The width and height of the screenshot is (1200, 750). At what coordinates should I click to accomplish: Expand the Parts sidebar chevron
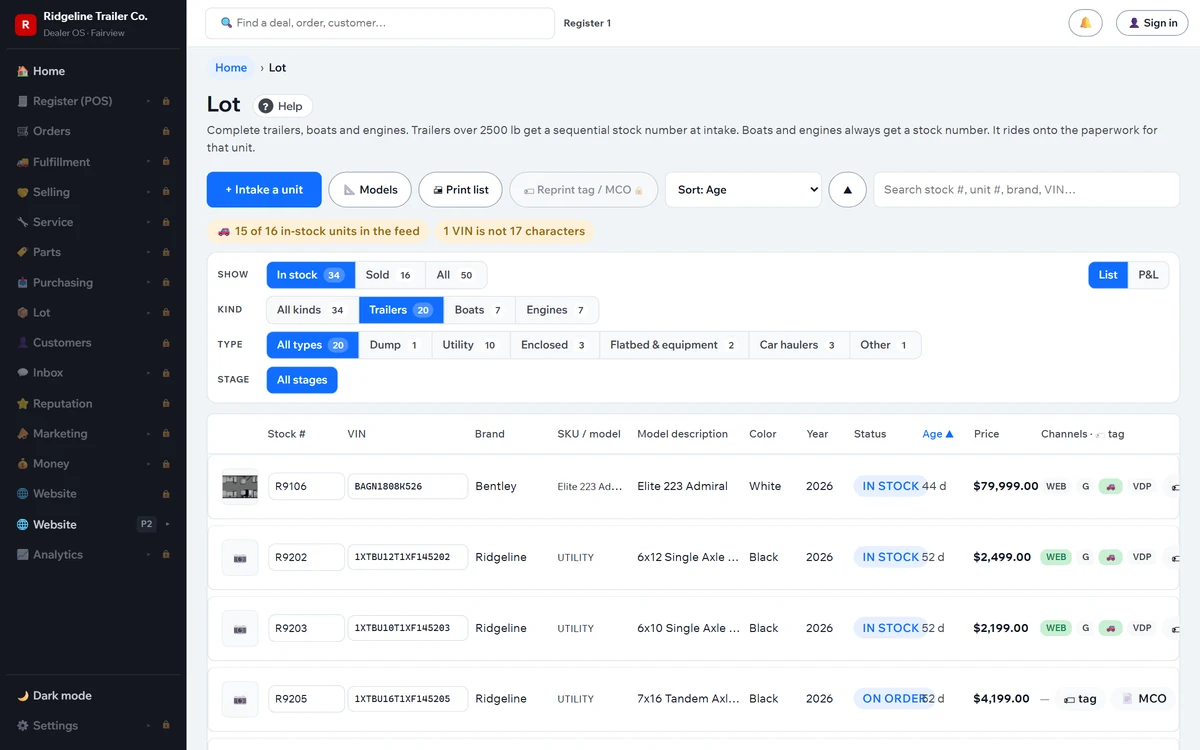point(148,252)
